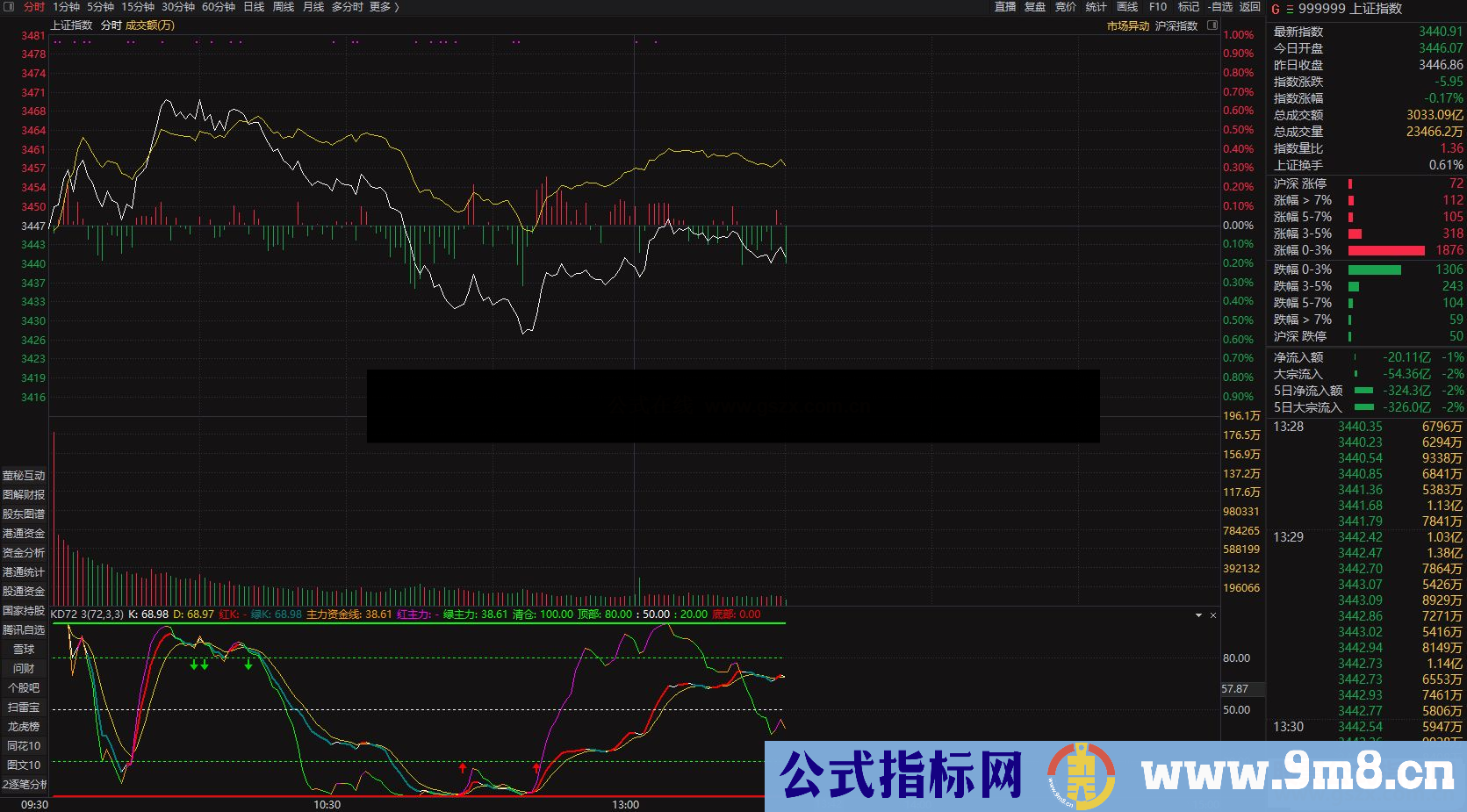Toggle -自选 to remove from watchlist
Image resolution: width=1467 pixels, height=812 pixels.
coord(1220,7)
